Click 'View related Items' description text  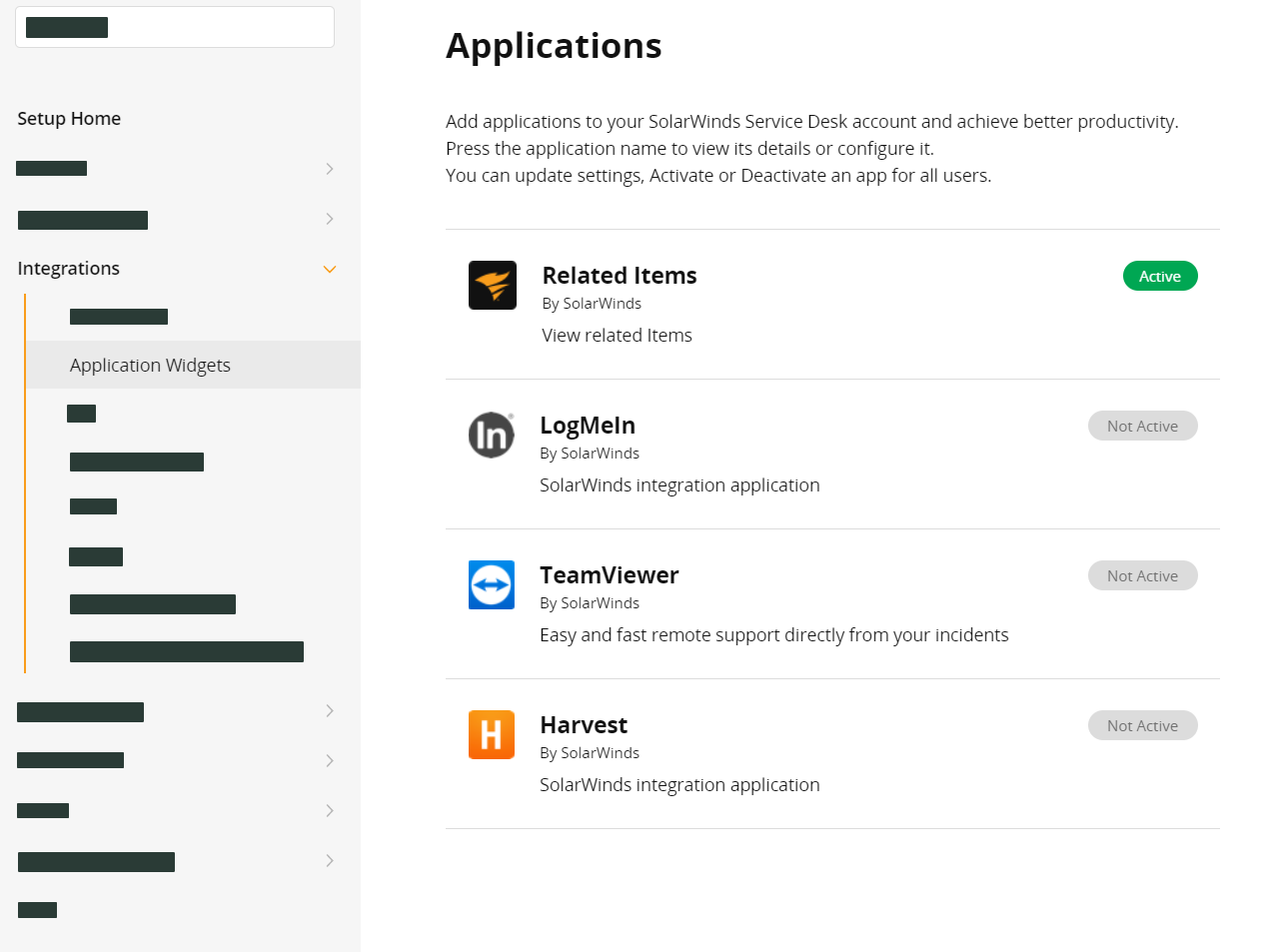tap(617, 335)
